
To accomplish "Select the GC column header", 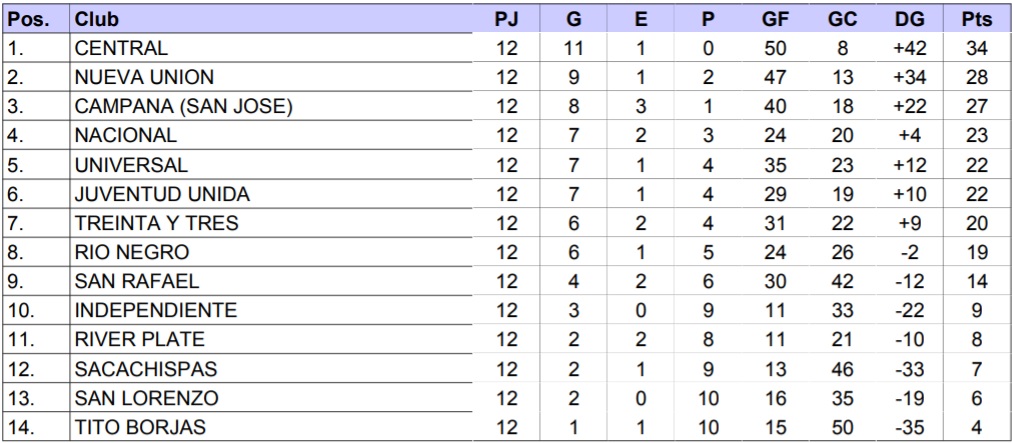I will [842, 19].
